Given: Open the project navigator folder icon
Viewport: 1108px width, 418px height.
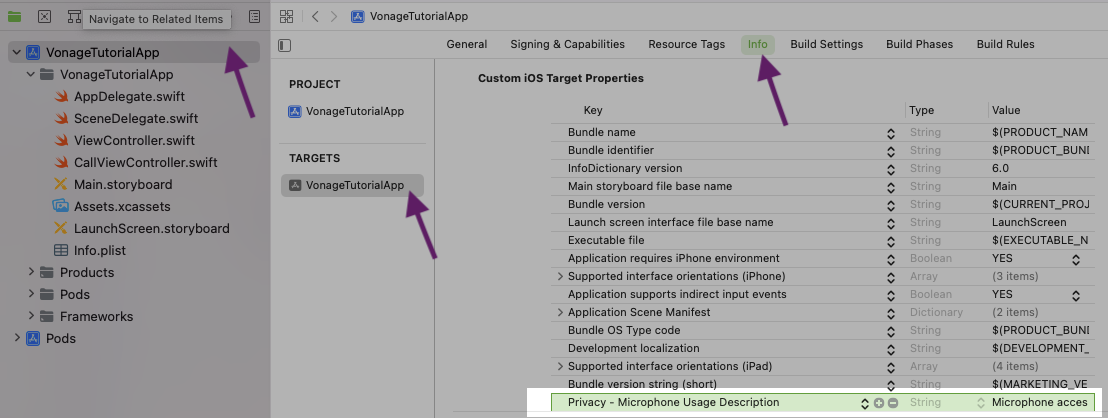Looking at the screenshot, I should (x=14, y=17).
